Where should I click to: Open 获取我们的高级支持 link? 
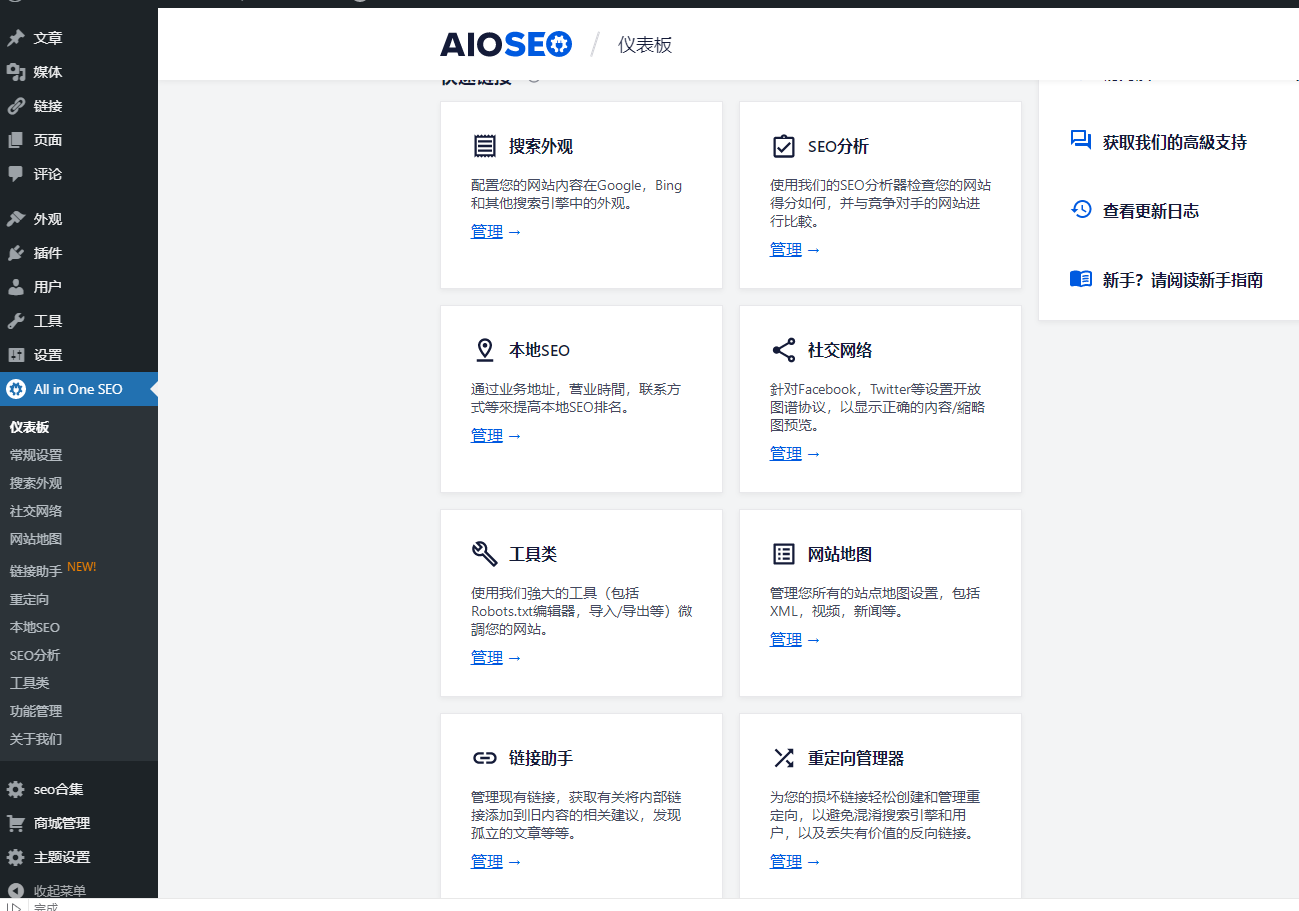tap(1174, 142)
